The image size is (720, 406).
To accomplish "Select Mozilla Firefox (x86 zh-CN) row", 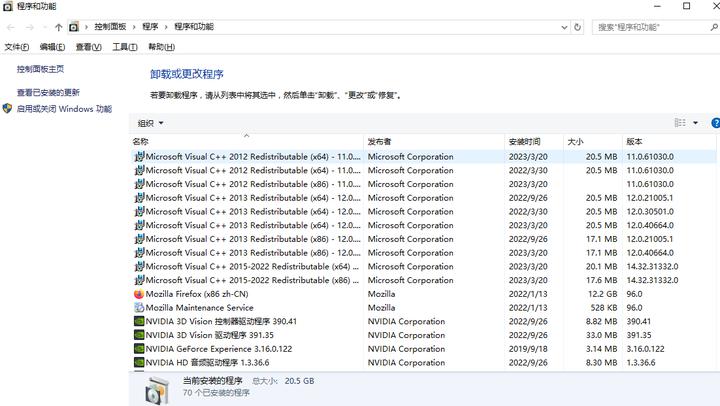I will pos(423,294).
